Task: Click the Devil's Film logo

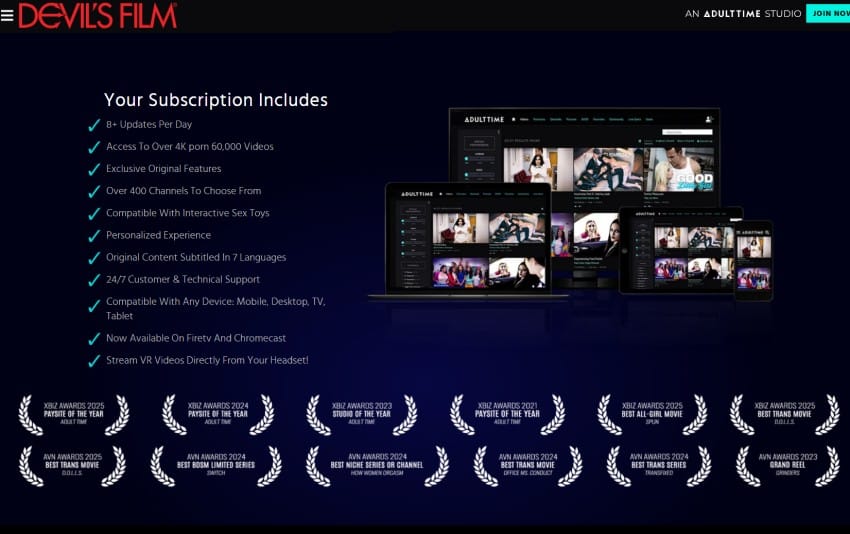Action: point(98,15)
